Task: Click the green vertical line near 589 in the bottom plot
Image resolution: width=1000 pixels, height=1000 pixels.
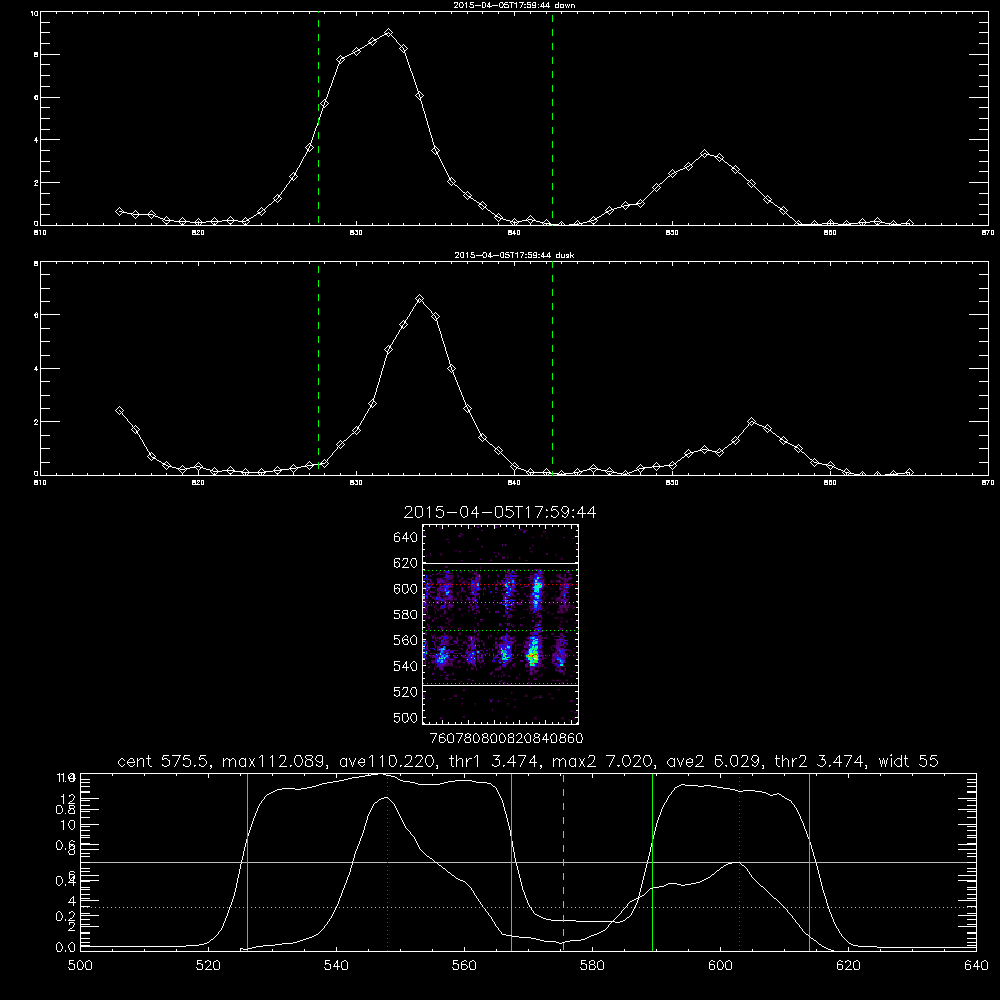Action: click(652, 862)
